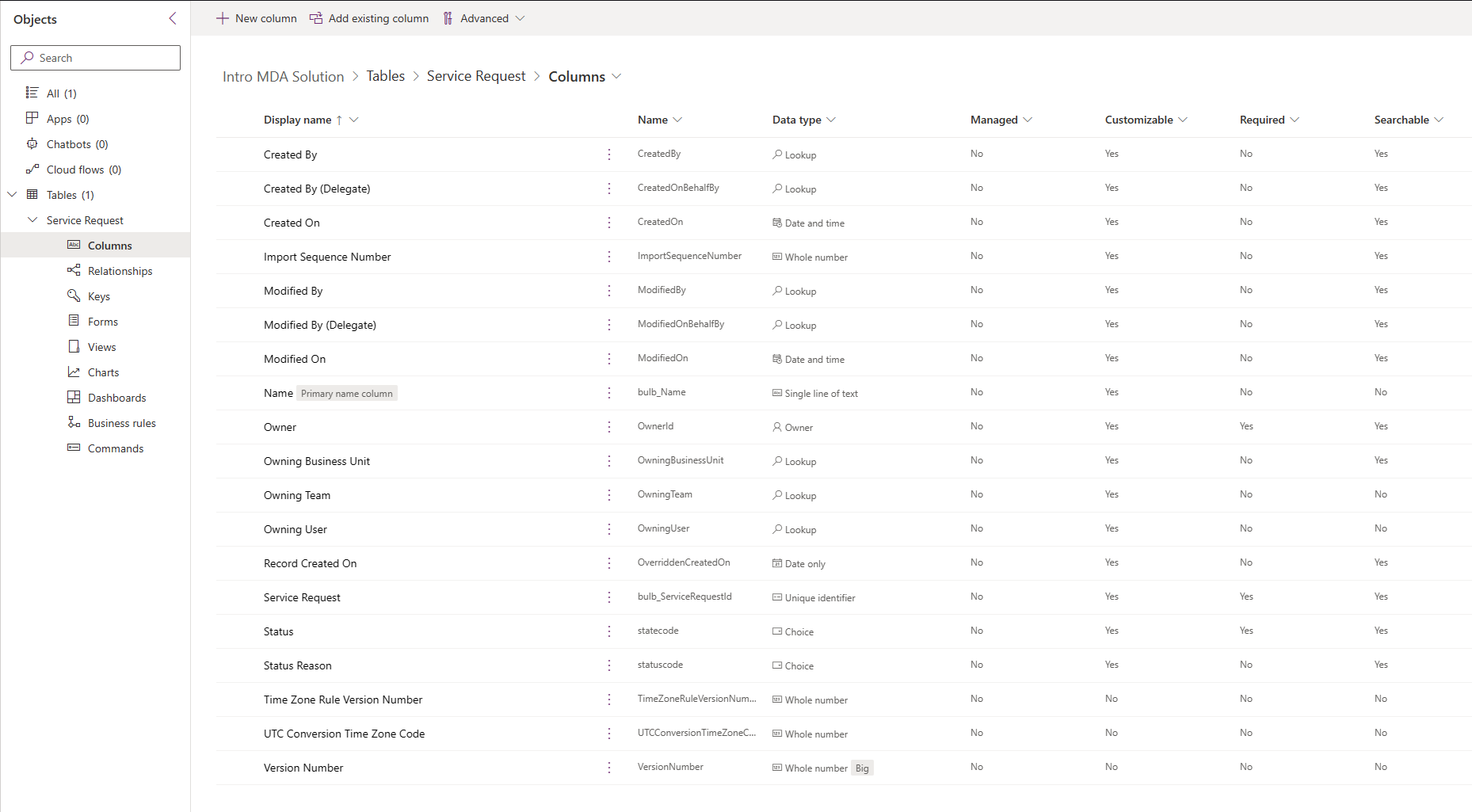Go to Intro MDA Solution breadcrumb
1472x812 pixels.
[283, 76]
